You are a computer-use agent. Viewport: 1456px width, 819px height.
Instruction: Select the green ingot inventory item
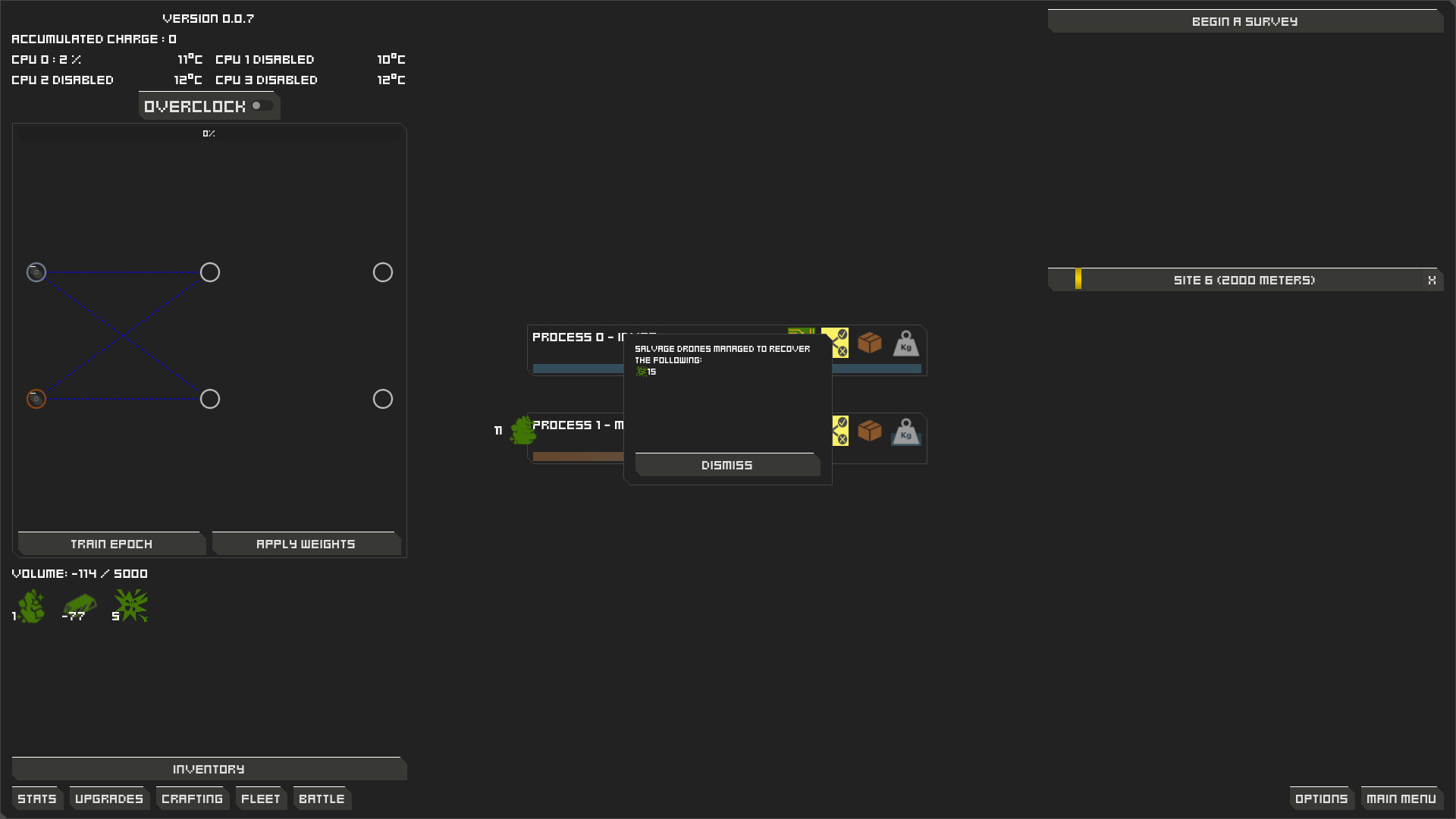pos(80,605)
